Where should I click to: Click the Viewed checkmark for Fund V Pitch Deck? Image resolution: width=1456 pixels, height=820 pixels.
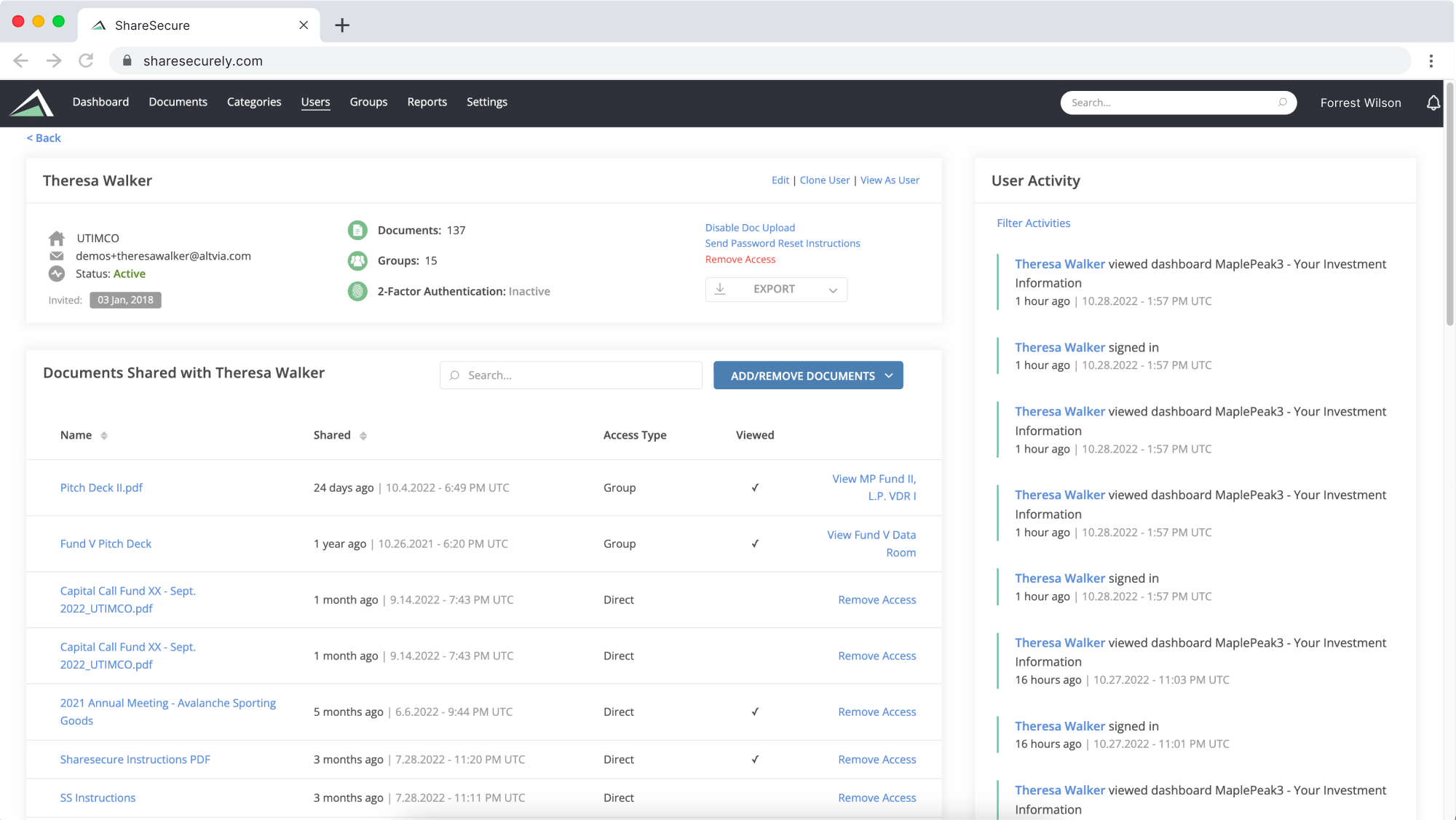point(755,543)
